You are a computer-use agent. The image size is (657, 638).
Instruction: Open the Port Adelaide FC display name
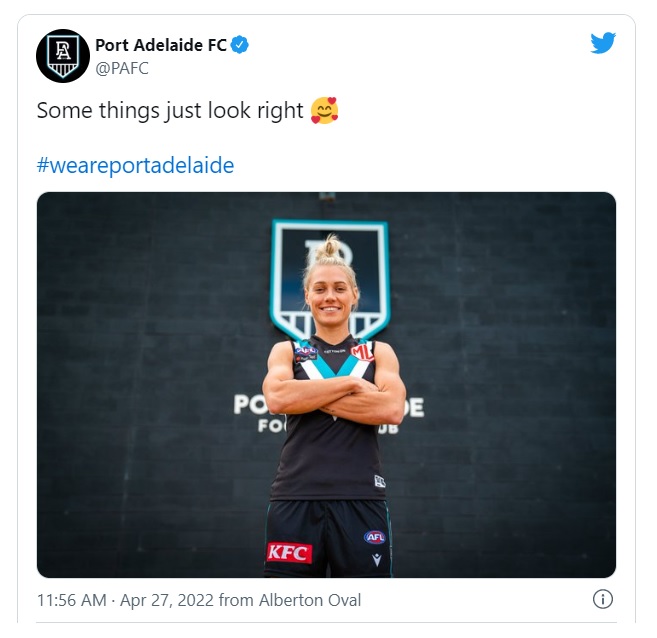161,45
